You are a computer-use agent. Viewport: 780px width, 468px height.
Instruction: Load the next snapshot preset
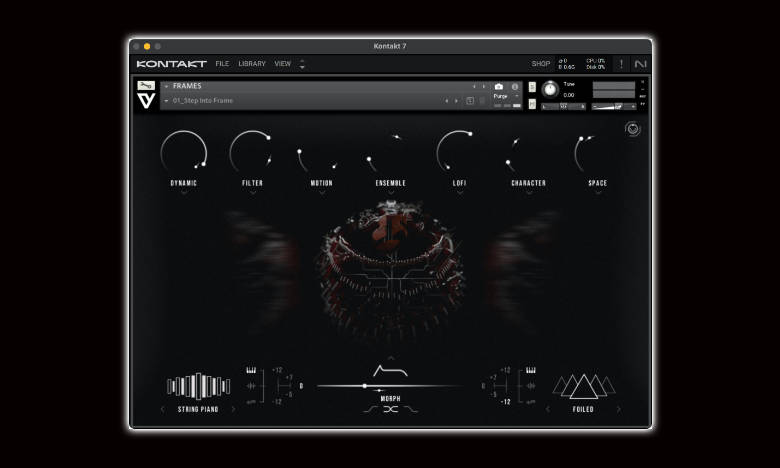click(456, 100)
